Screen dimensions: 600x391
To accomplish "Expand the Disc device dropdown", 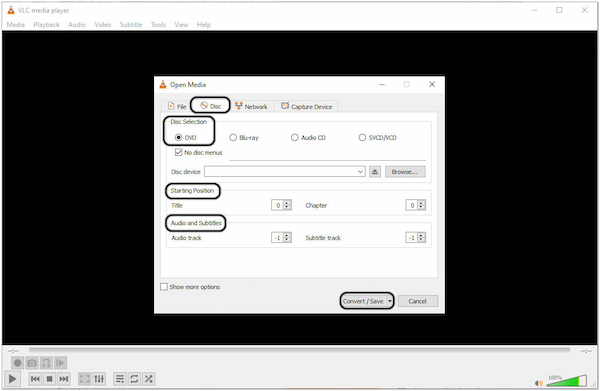I will (x=360, y=172).
